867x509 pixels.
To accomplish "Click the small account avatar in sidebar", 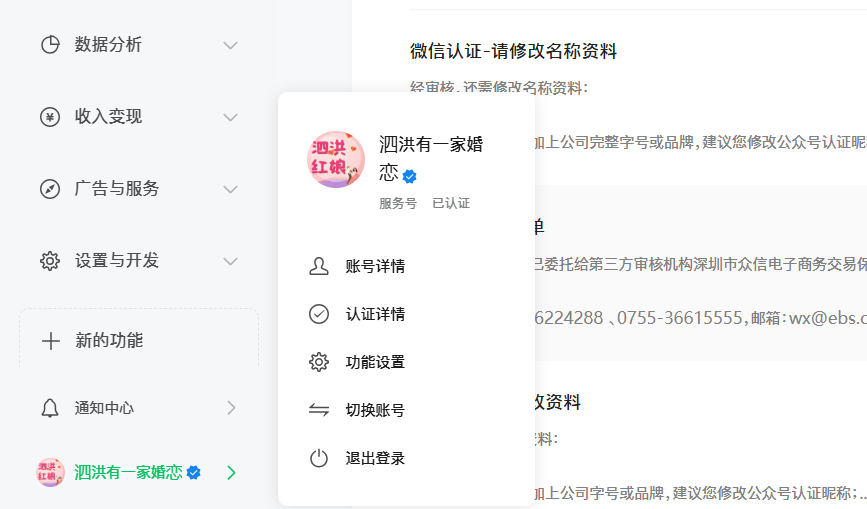I will click(x=50, y=473).
